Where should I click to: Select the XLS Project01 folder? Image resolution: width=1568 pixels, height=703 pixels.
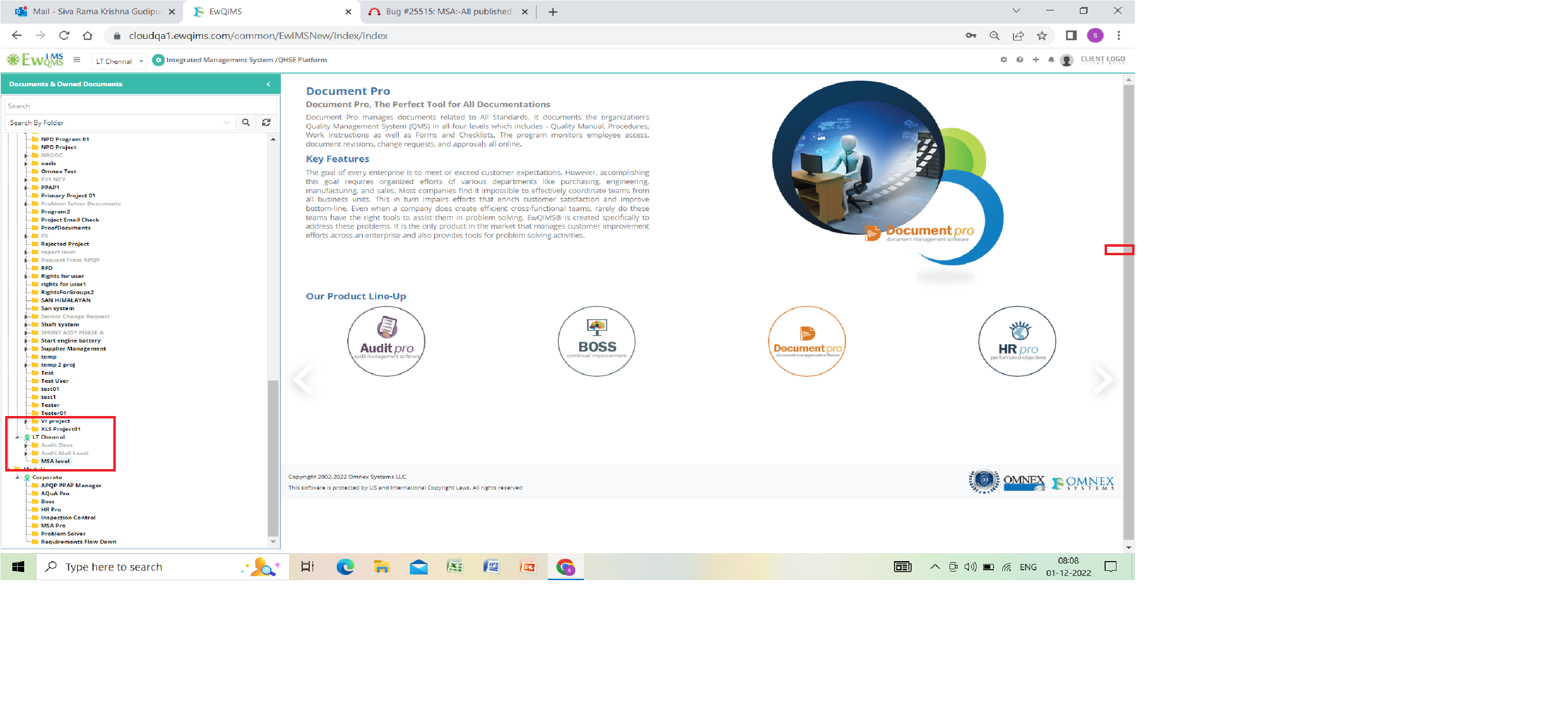click(x=60, y=429)
